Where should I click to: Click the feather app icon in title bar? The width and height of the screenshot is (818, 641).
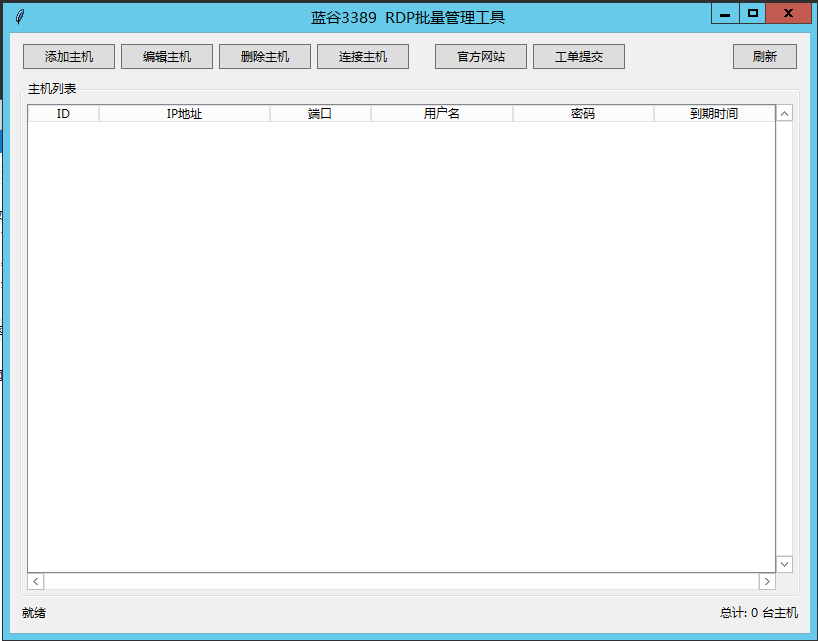(20, 17)
